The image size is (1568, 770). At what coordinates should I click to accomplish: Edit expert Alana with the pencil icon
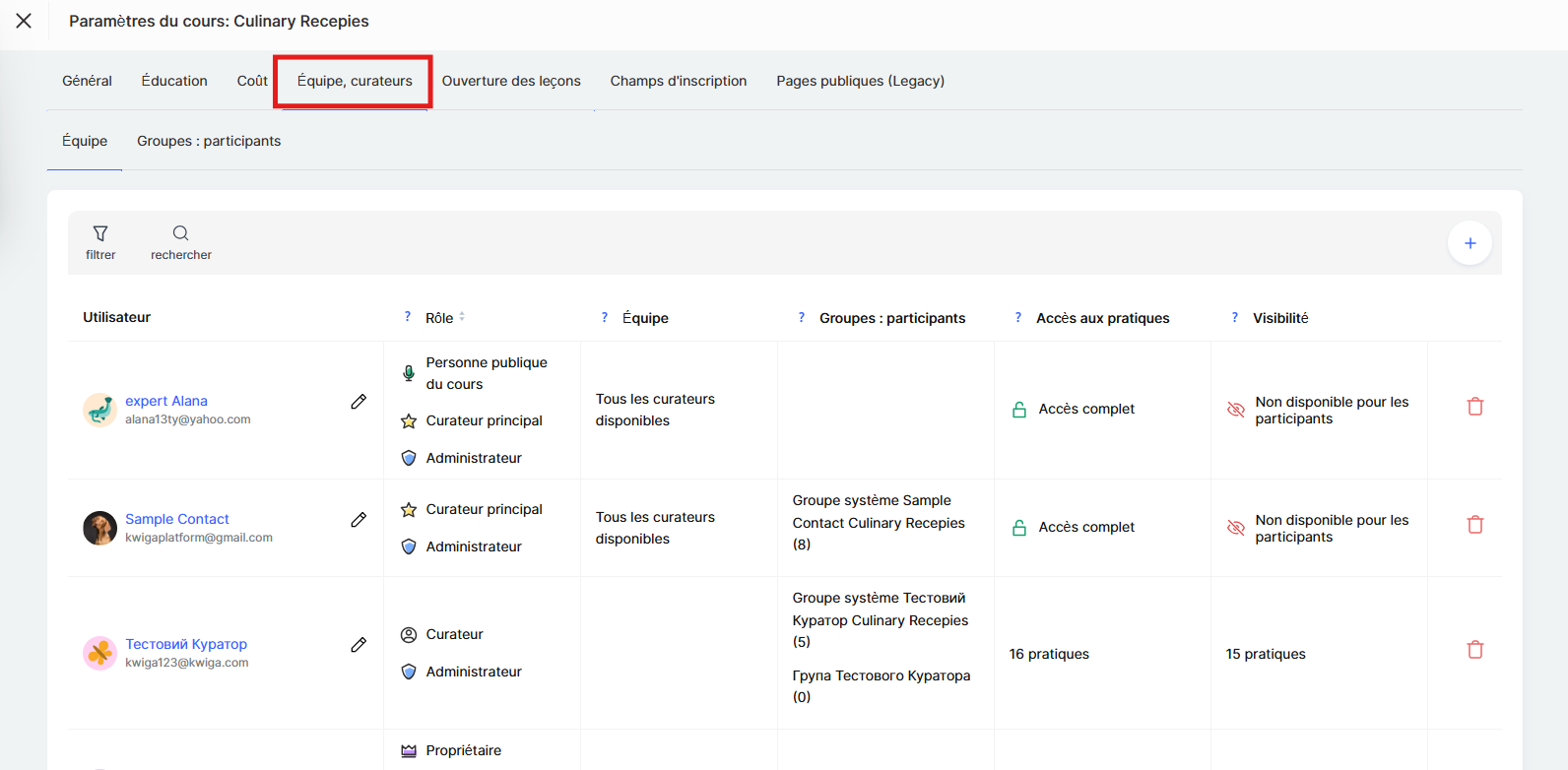359,402
